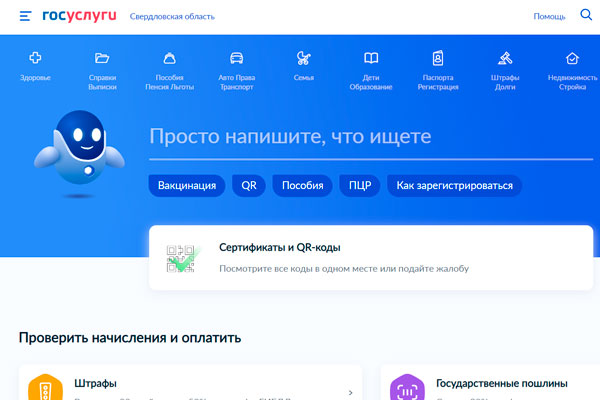Screen dimensions: 600x400
Task: Click the Госуслуги logo
Action: 79,16
